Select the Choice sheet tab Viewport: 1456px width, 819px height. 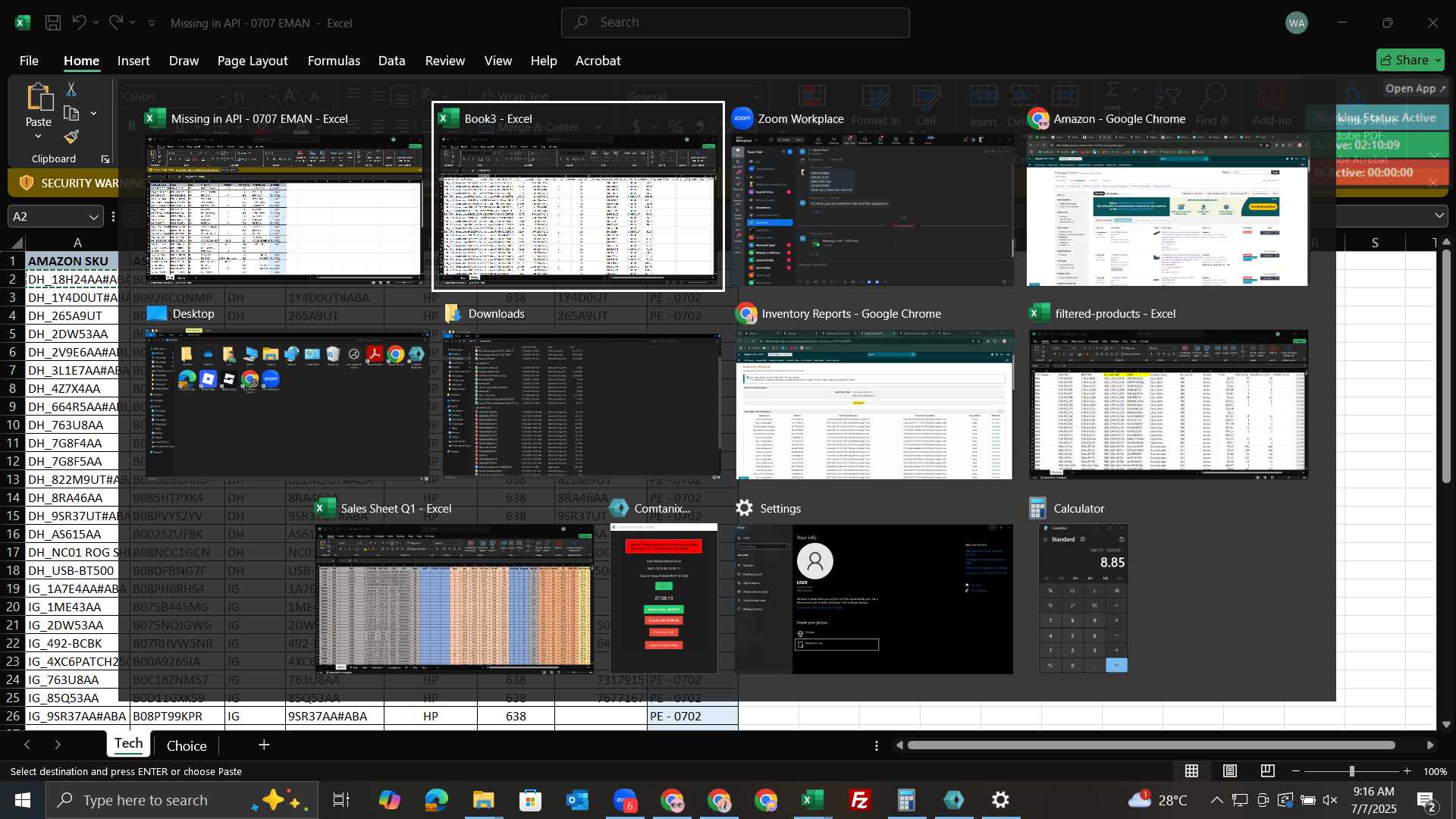(187, 746)
